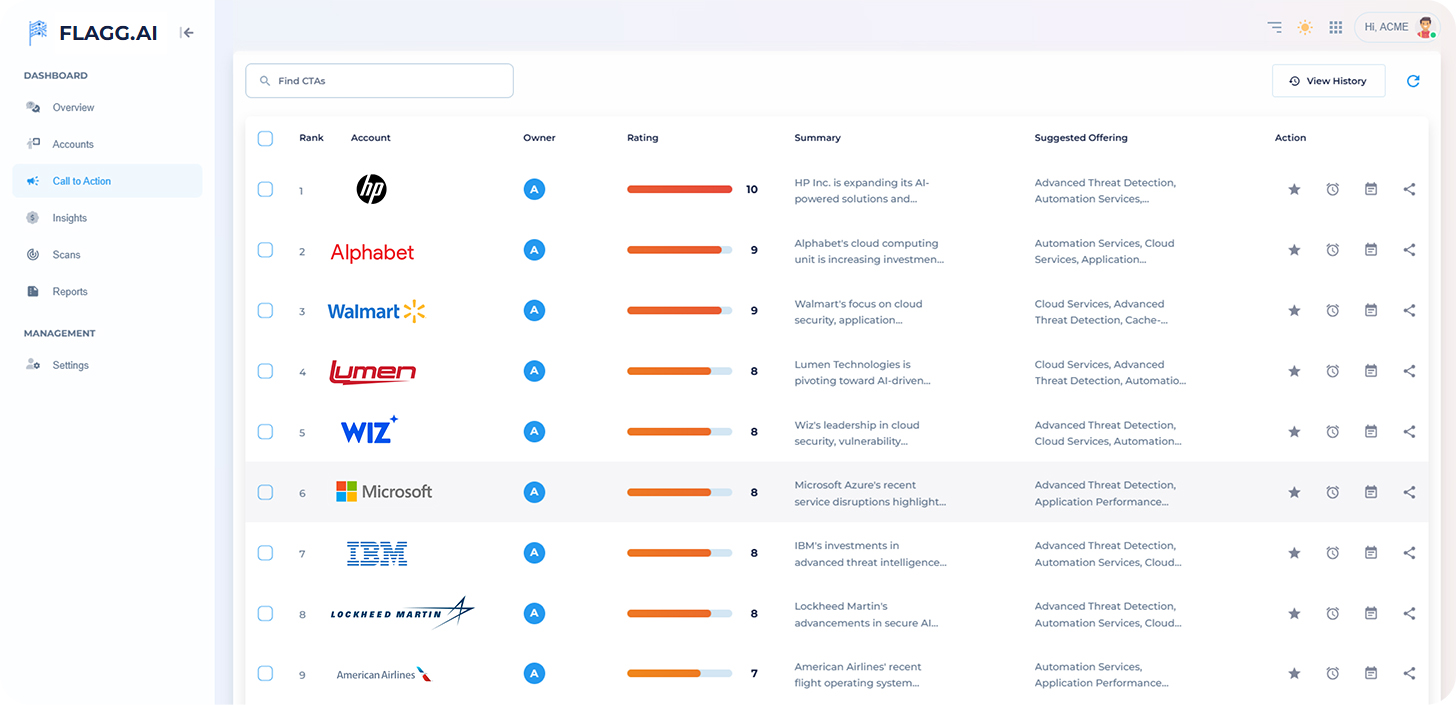
Task: Check the Alphabet row checkbox
Action: click(265, 250)
